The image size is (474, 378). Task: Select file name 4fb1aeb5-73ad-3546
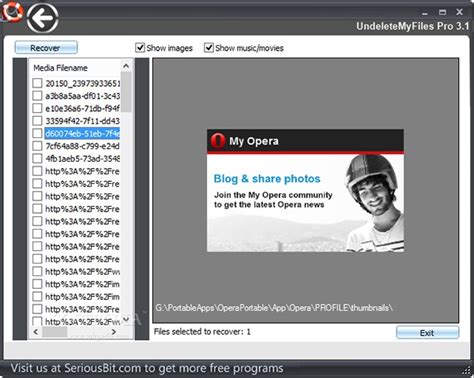point(83,158)
